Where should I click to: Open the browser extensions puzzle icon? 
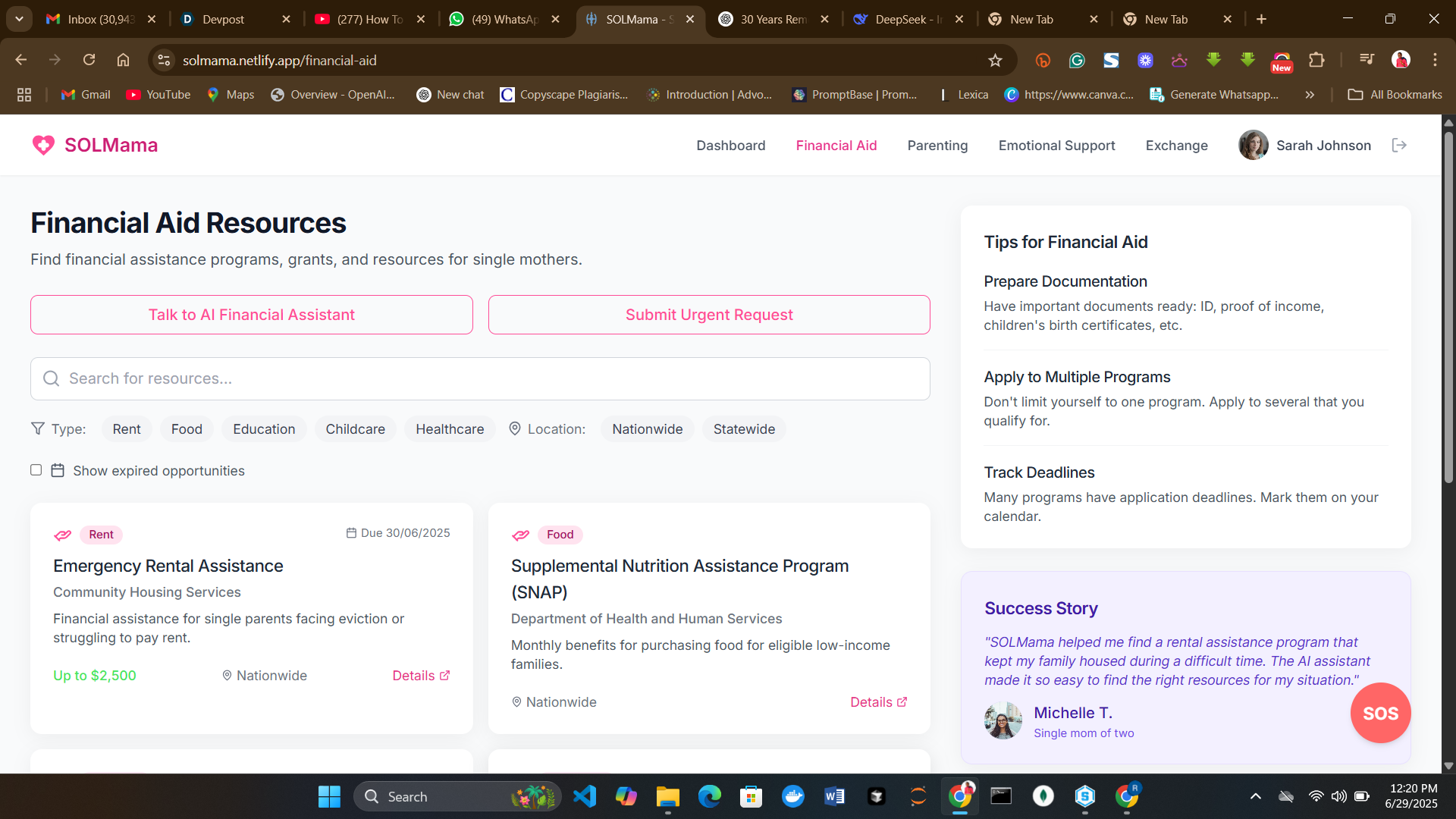pyautogui.click(x=1316, y=60)
